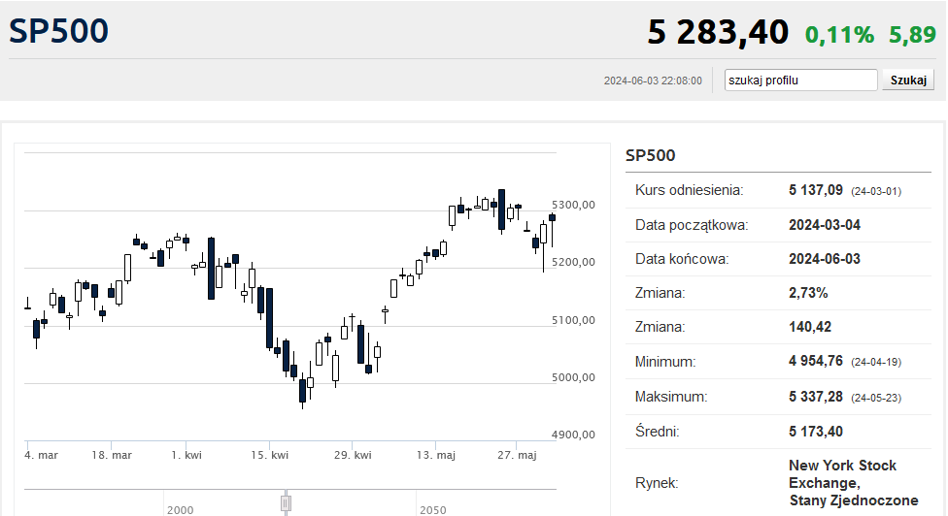Click the minimum value 4 954,76
This screenshot has width=948, height=516.
pyautogui.click(x=816, y=361)
